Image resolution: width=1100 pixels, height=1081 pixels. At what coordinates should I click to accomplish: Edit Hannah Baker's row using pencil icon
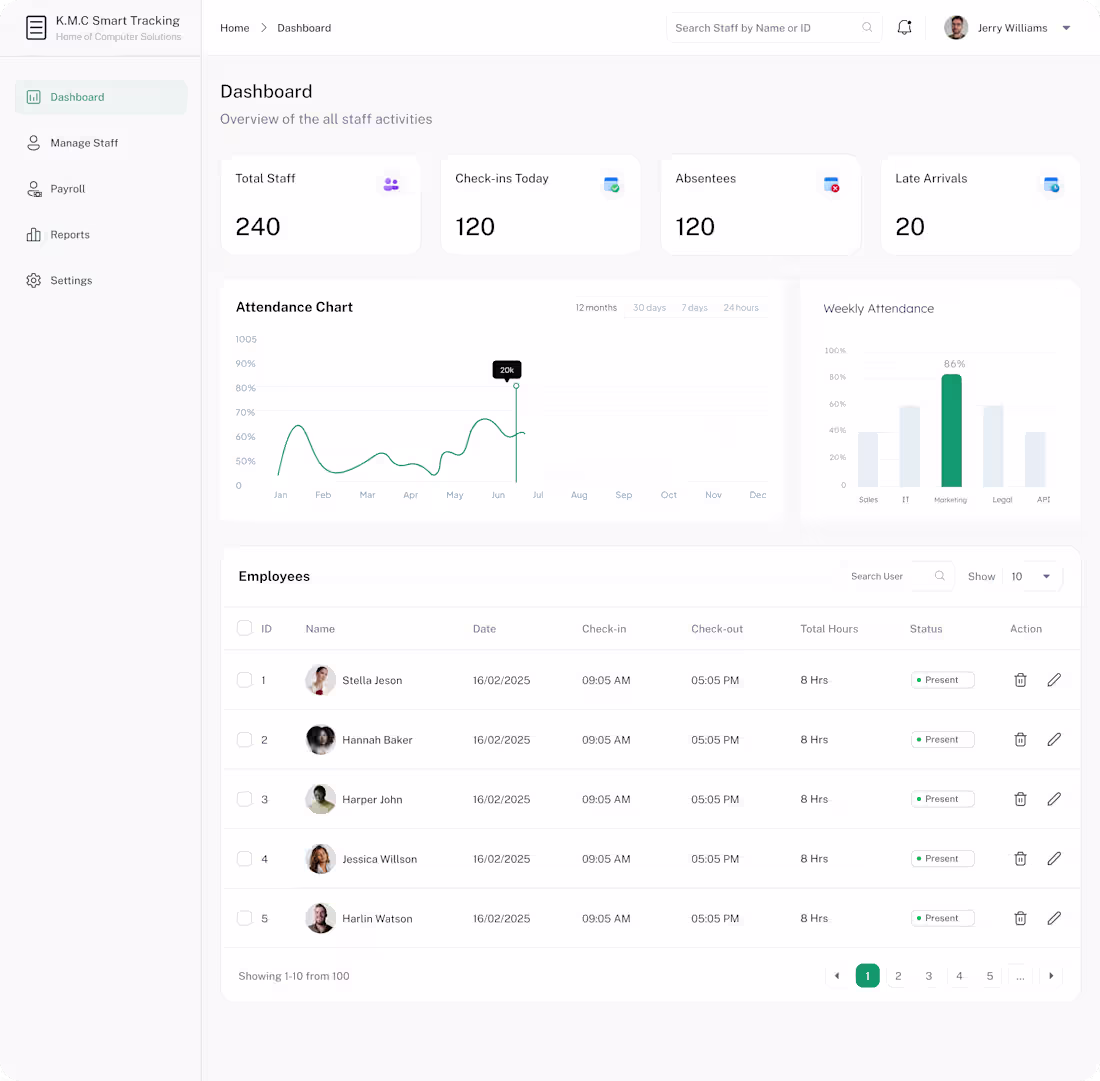coord(1054,739)
